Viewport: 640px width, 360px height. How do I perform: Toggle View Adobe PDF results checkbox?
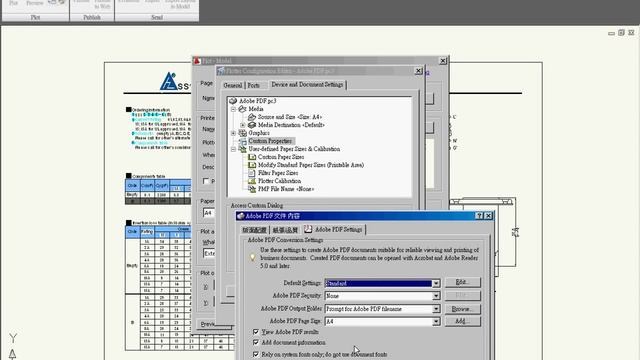click(x=256, y=332)
